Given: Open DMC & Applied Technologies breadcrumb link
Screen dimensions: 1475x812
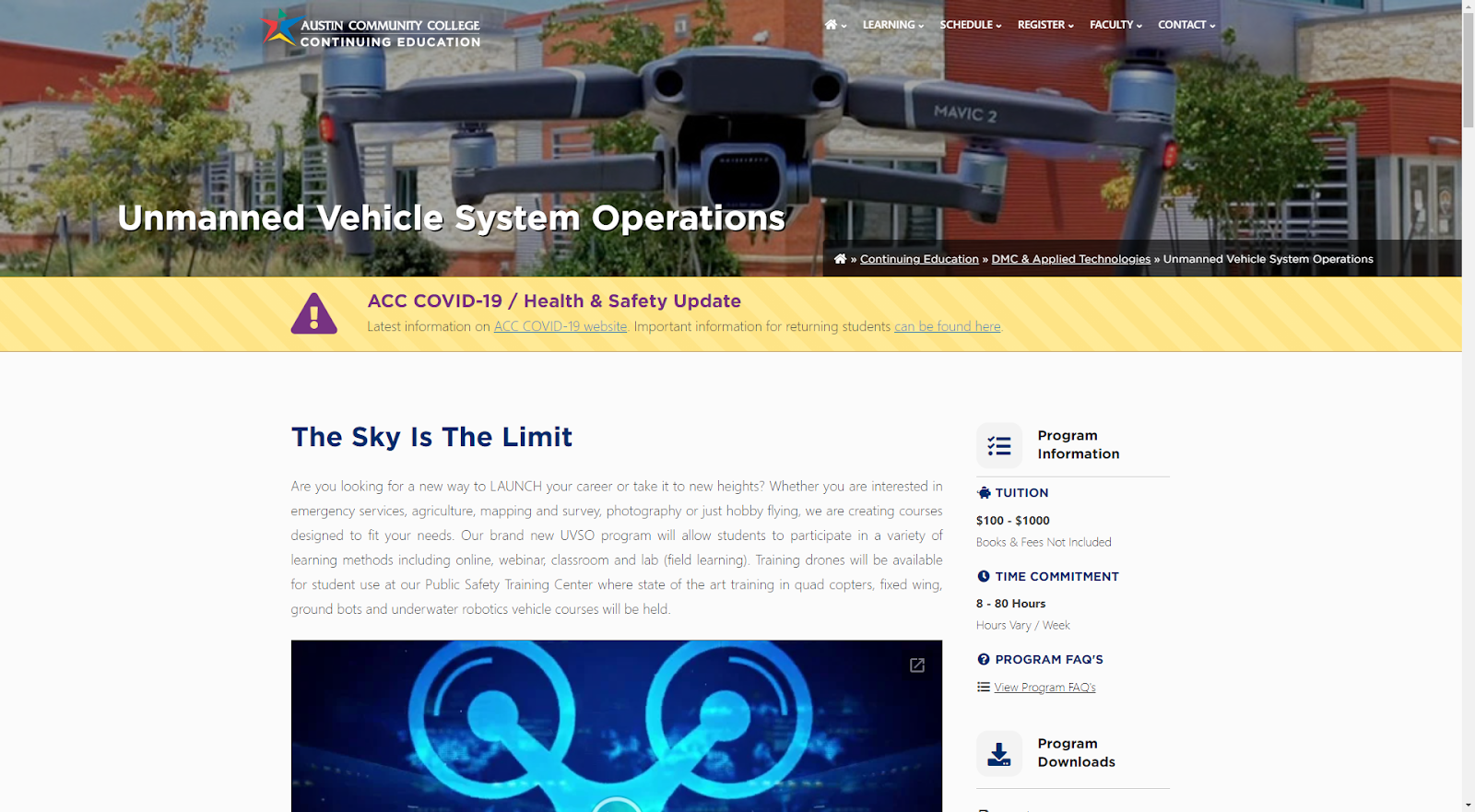Looking at the screenshot, I should click(x=1071, y=259).
